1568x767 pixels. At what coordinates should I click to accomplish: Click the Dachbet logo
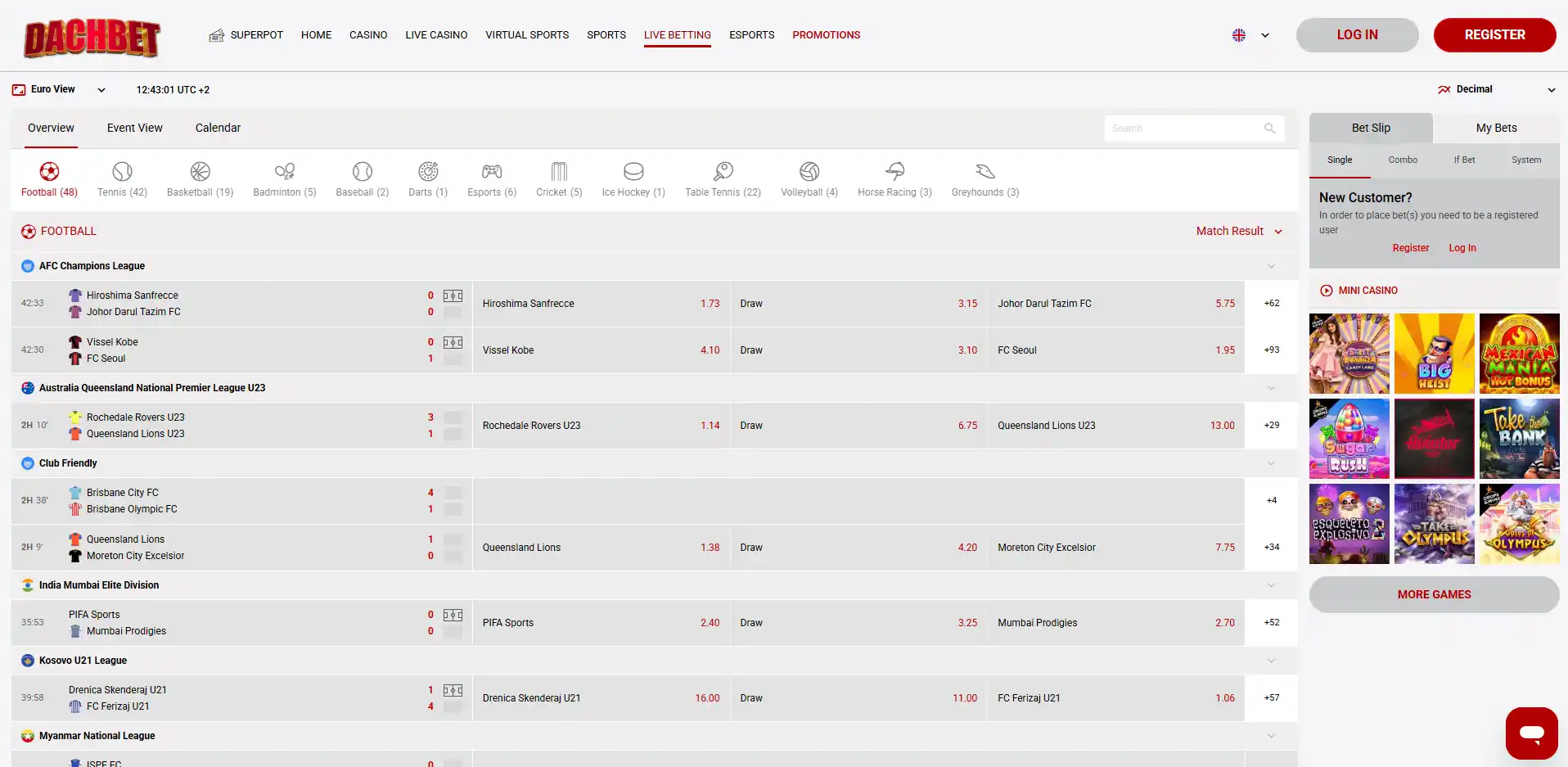click(92, 38)
